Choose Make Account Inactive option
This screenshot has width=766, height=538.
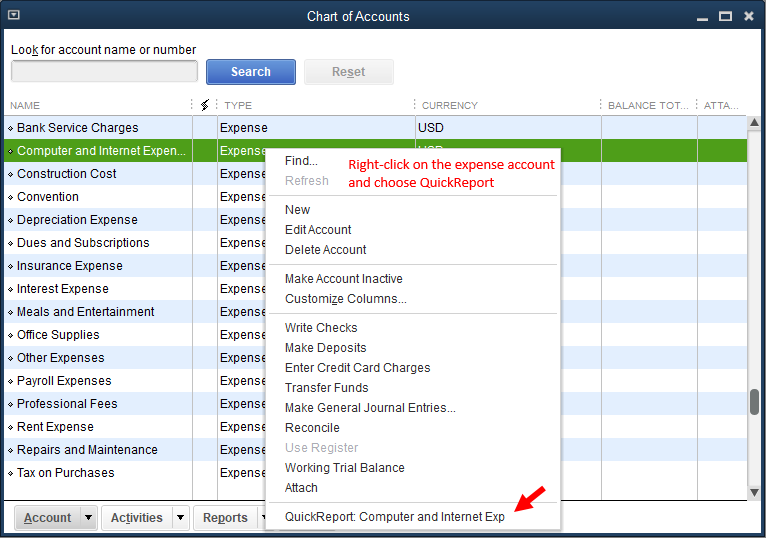343,279
